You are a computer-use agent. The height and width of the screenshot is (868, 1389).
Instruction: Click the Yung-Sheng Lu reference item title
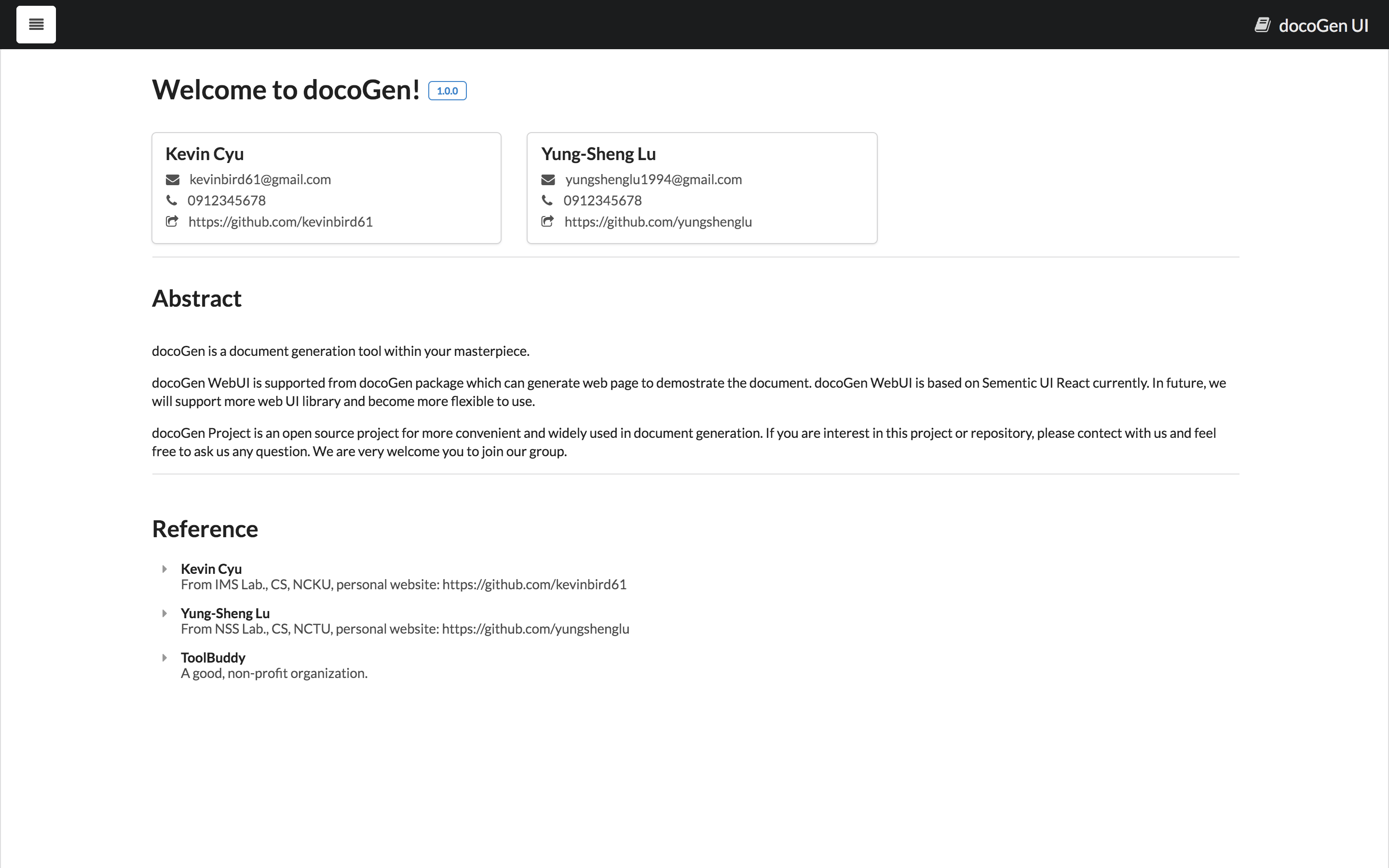click(225, 613)
